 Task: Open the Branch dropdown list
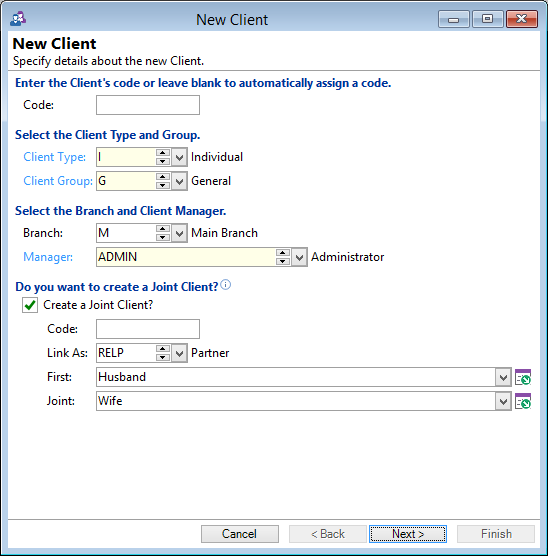[x=179, y=233]
